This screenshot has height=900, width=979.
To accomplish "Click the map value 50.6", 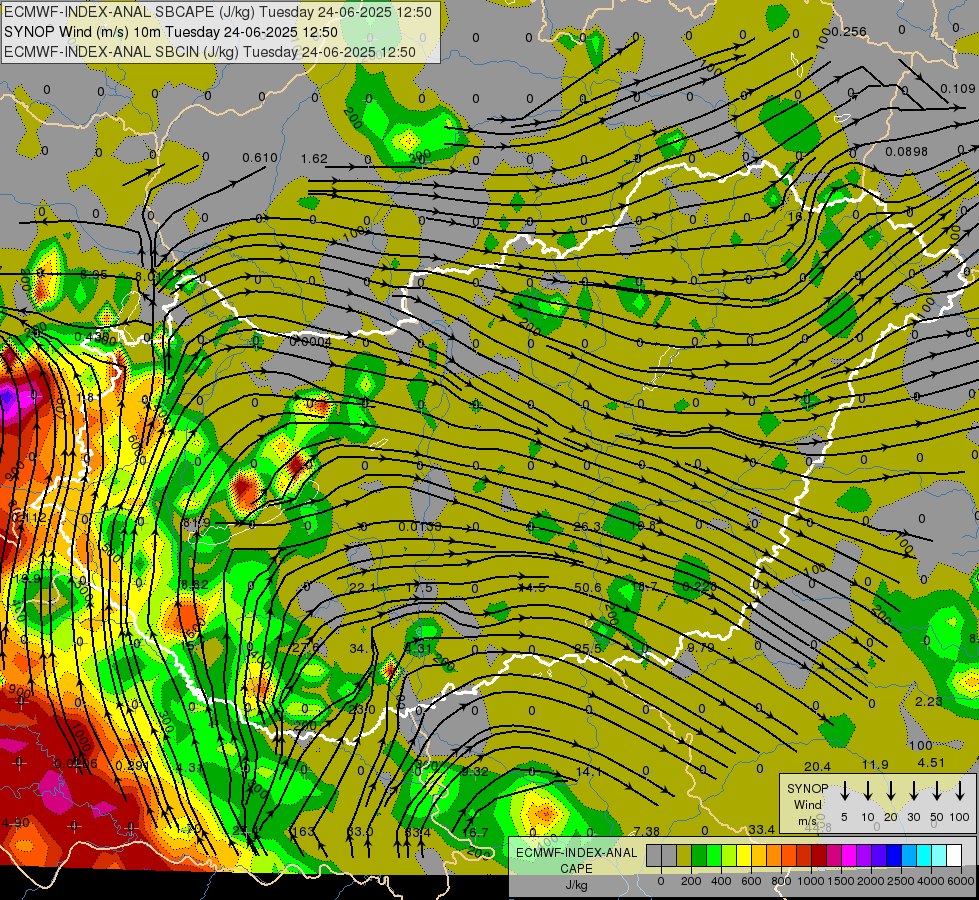I will click(588, 588).
